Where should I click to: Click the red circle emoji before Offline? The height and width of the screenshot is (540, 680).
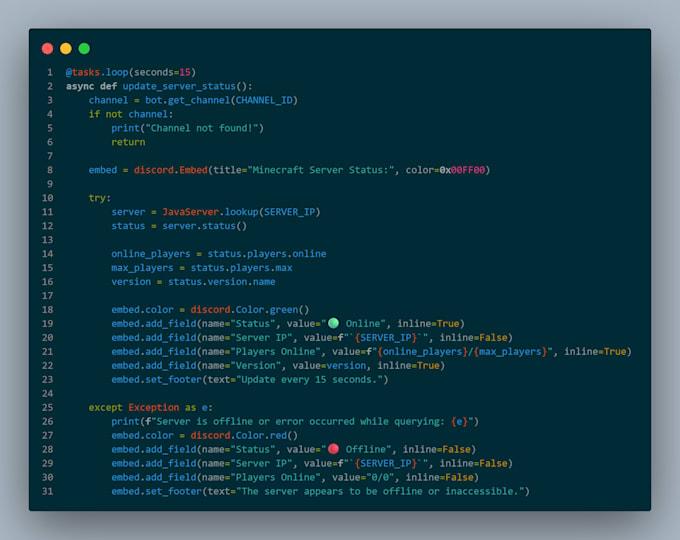point(333,449)
